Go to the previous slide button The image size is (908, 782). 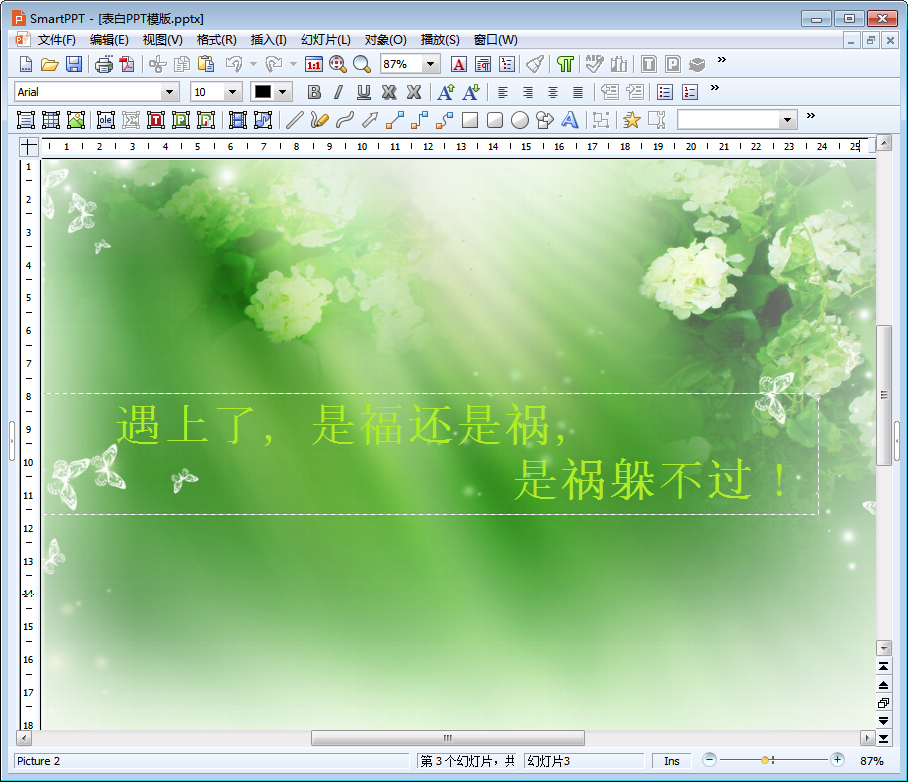pos(884,685)
